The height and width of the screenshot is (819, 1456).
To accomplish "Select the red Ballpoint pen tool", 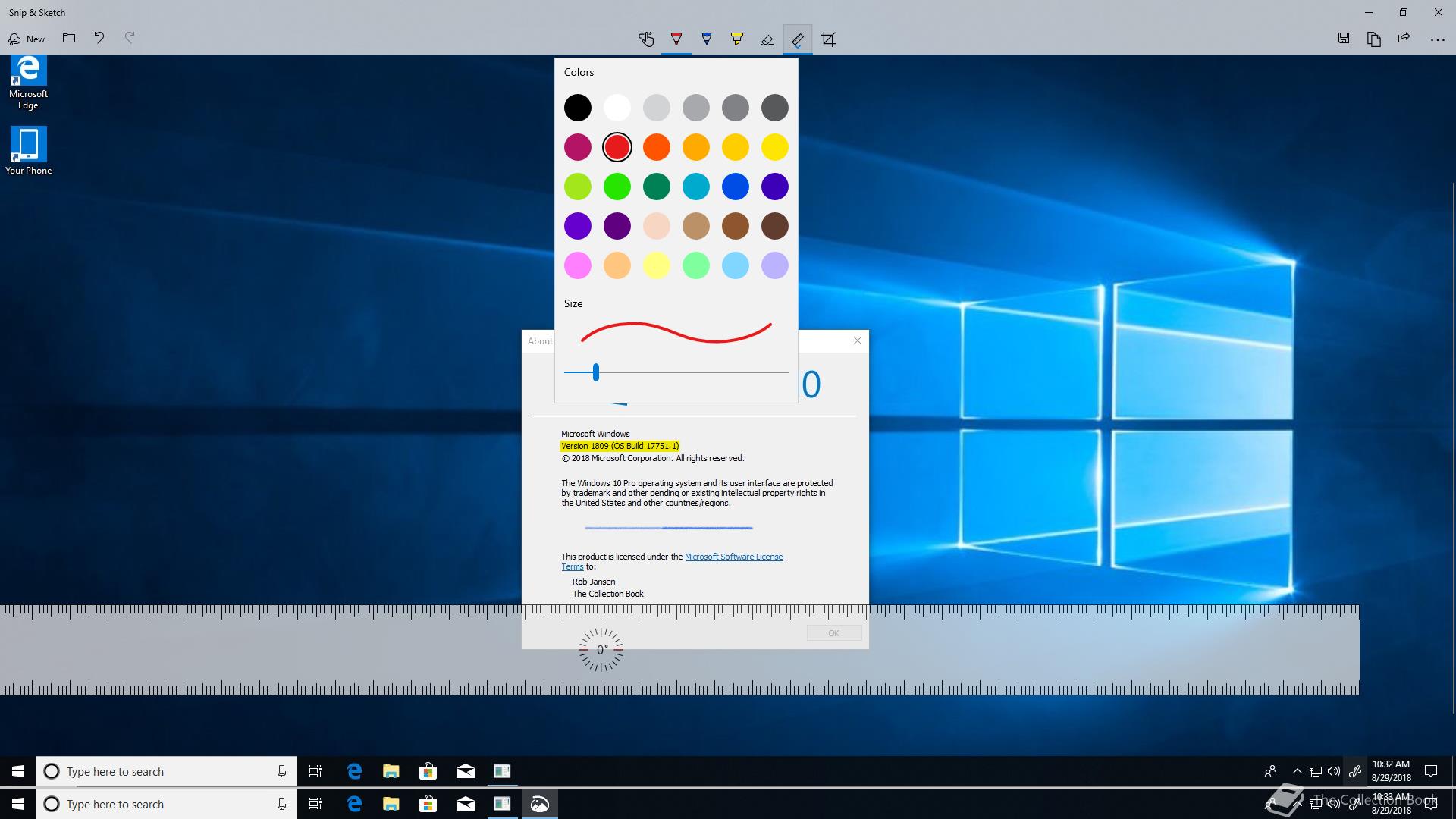I will [676, 39].
